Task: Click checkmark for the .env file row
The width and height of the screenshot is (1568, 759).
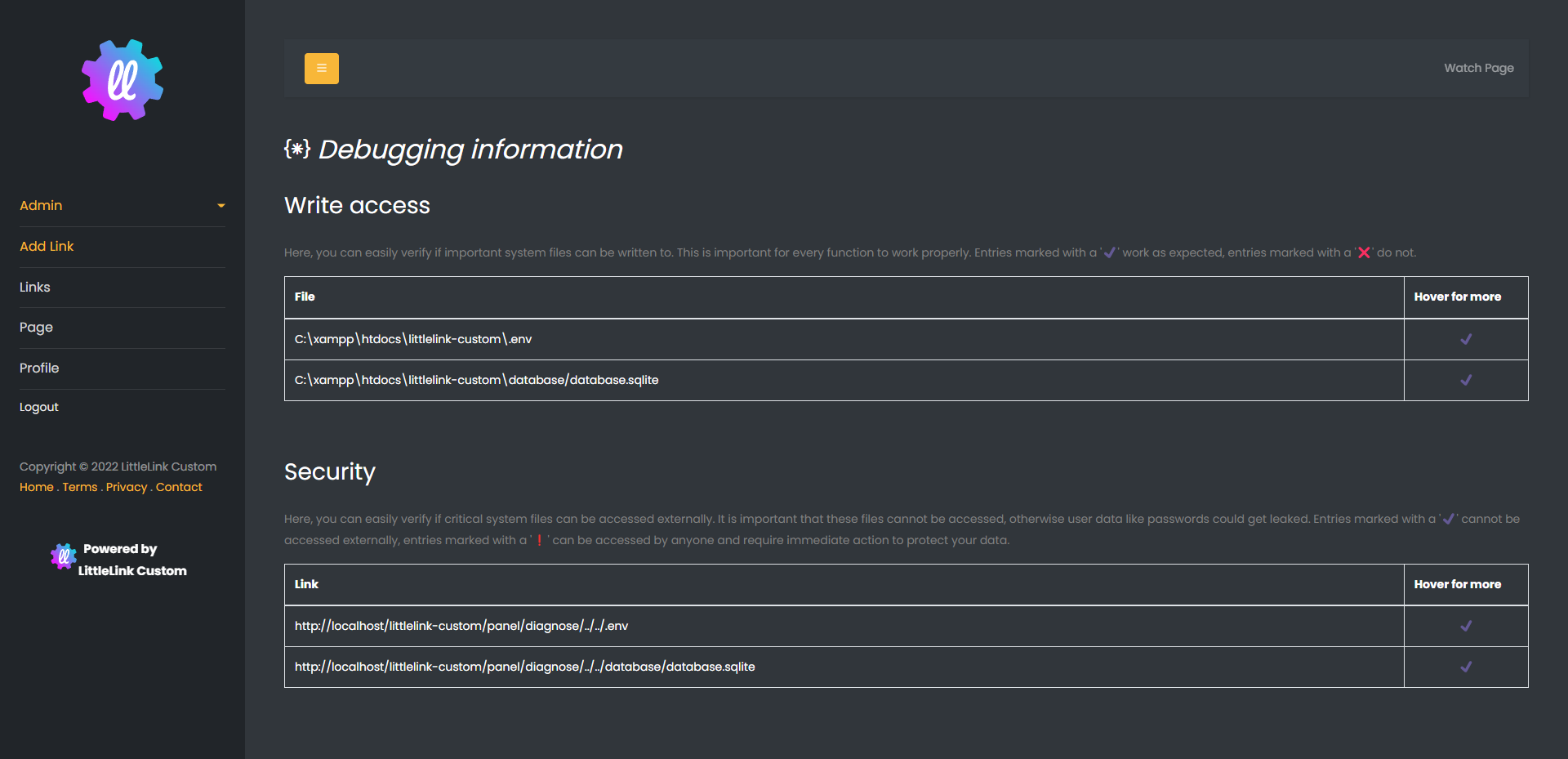Action: pyautogui.click(x=1466, y=339)
